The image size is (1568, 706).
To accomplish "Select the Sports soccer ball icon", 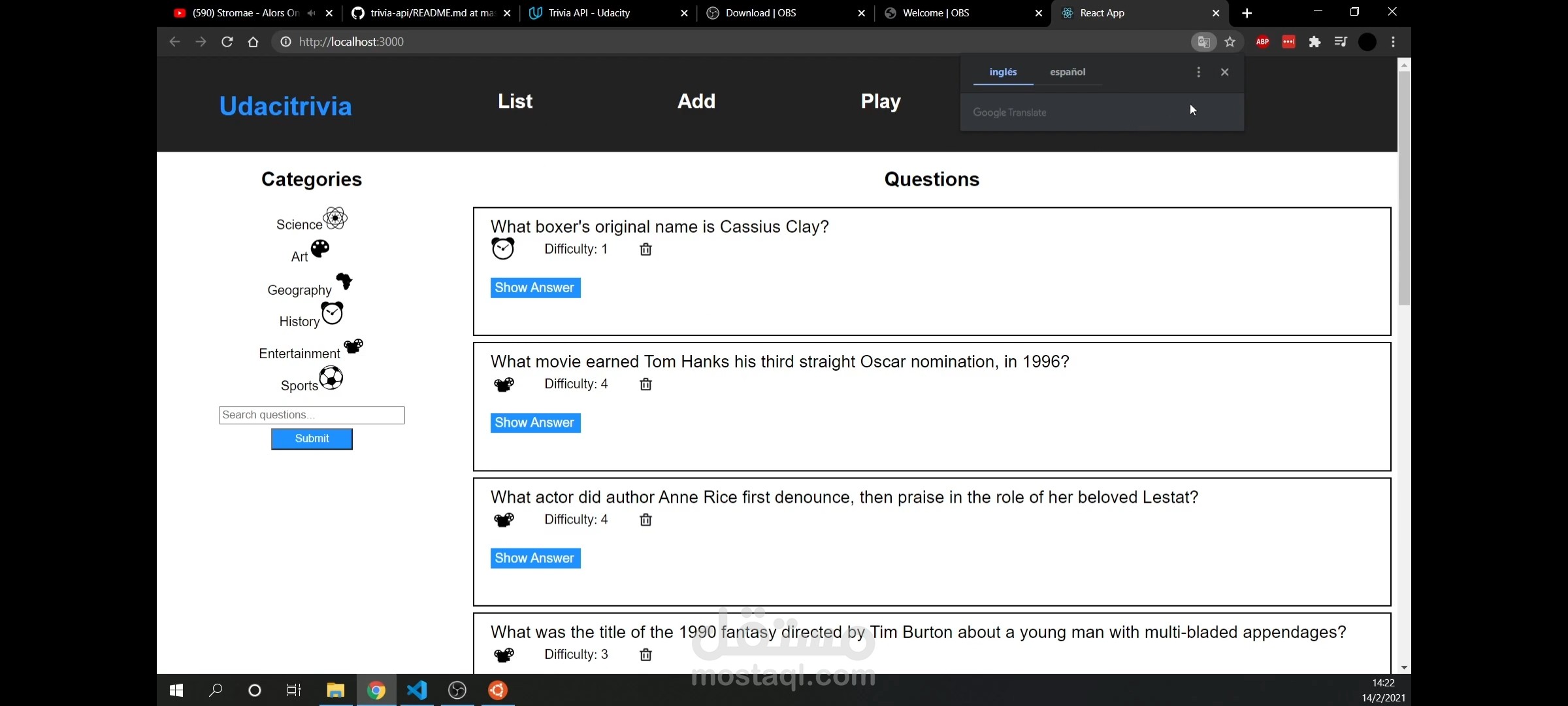I will coord(331,378).
